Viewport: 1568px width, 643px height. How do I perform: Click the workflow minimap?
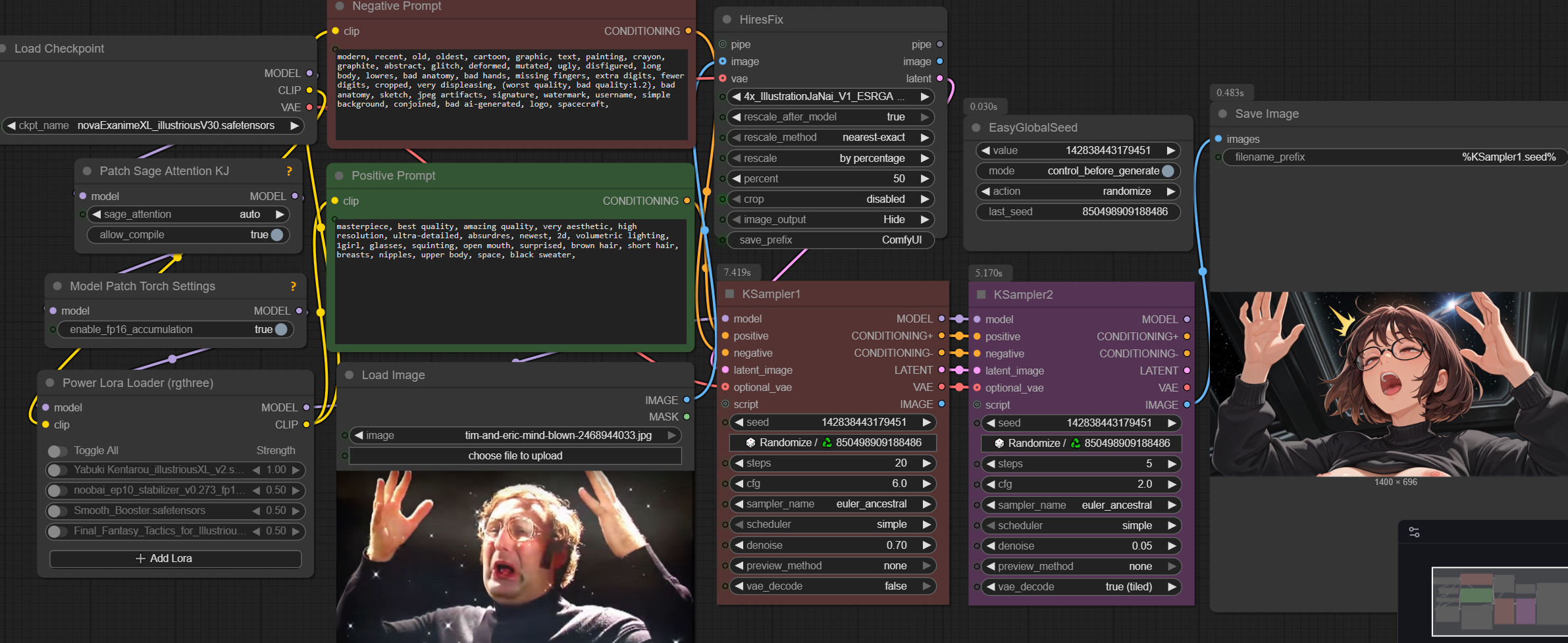point(1500,602)
